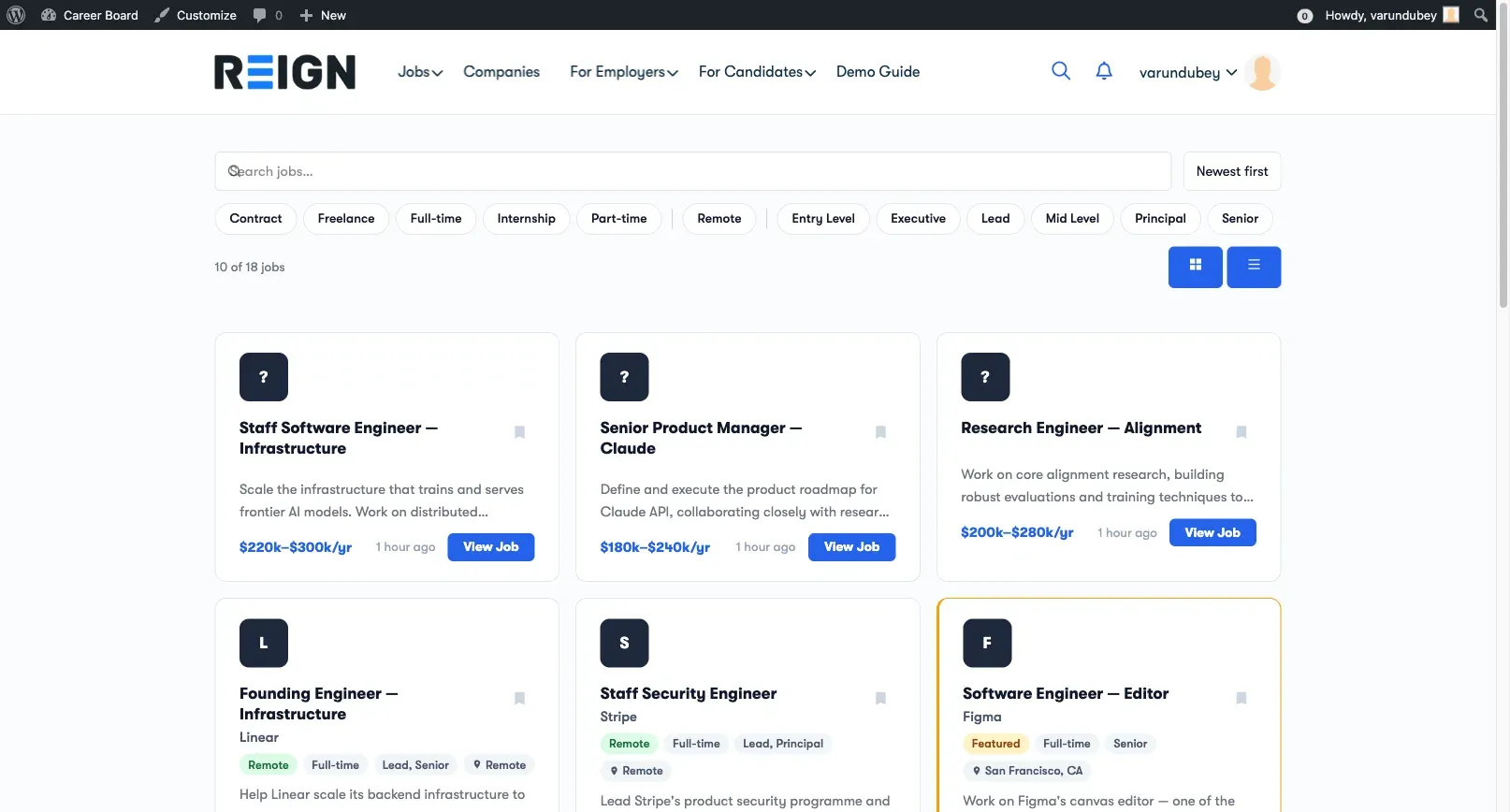The width and height of the screenshot is (1510, 812).
Task: Toggle the Remote filter chip
Action: point(719,219)
